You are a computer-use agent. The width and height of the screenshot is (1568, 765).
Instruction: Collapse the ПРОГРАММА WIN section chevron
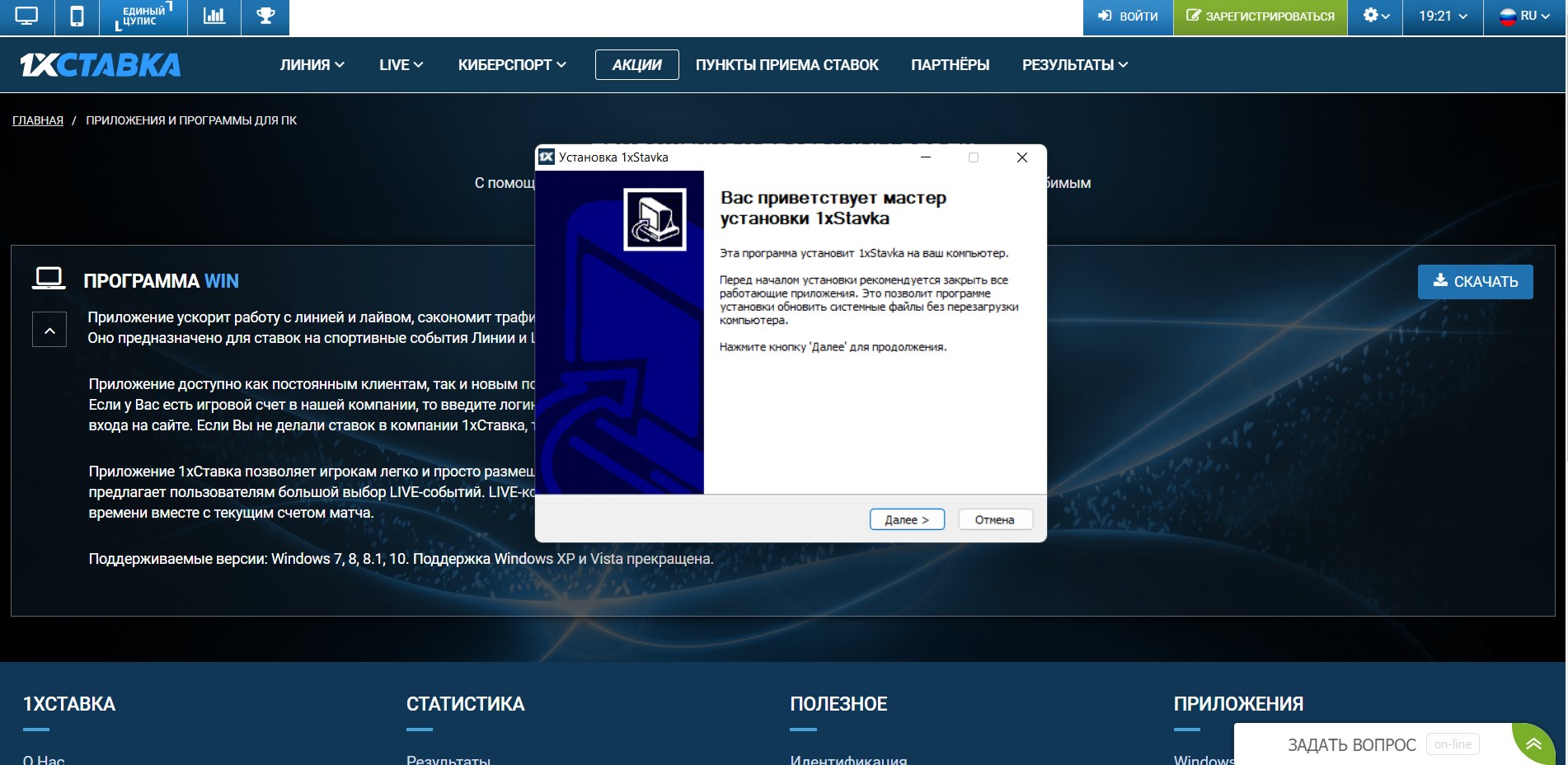tap(49, 330)
